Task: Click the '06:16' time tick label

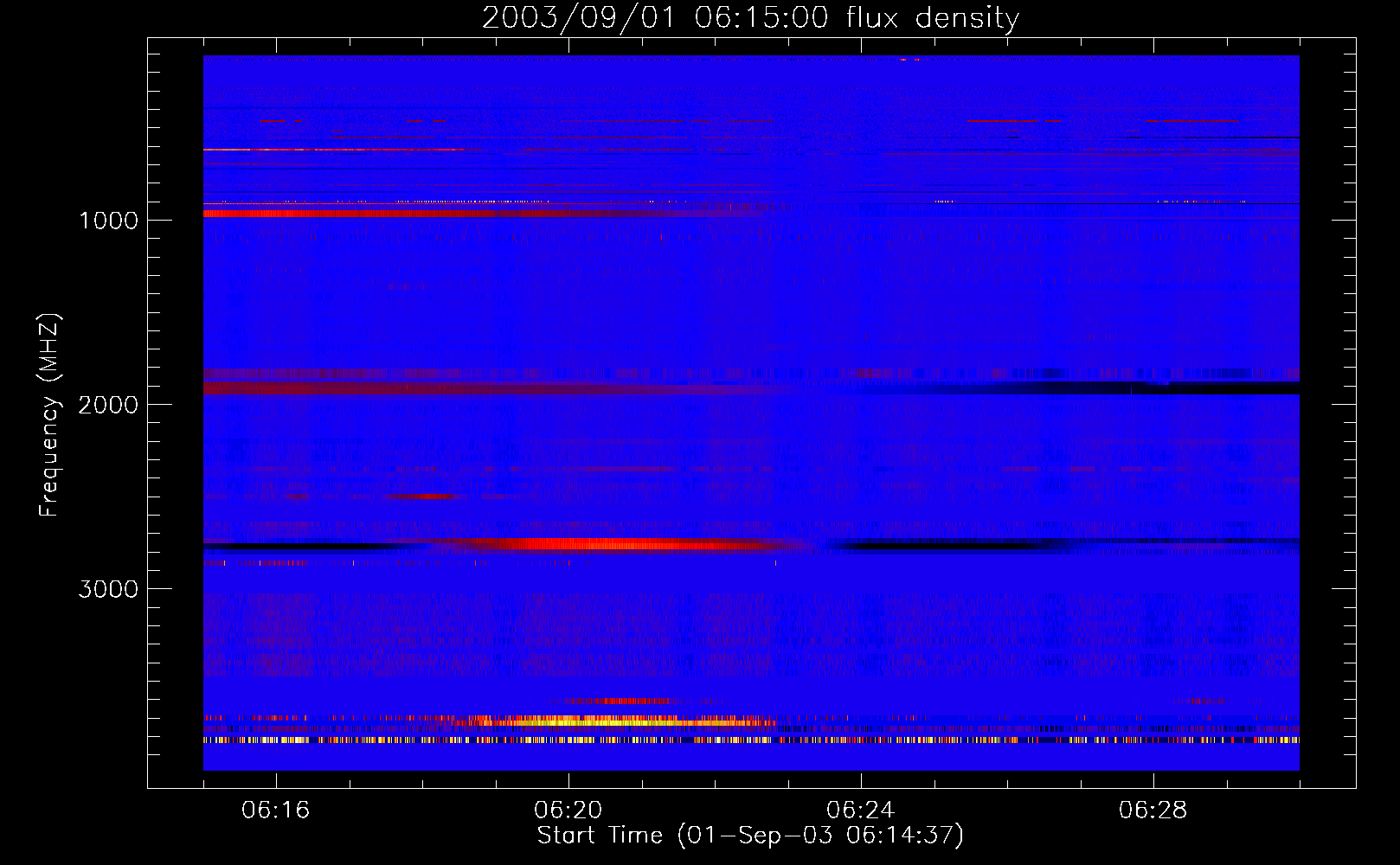Action: [x=275, y=811]
